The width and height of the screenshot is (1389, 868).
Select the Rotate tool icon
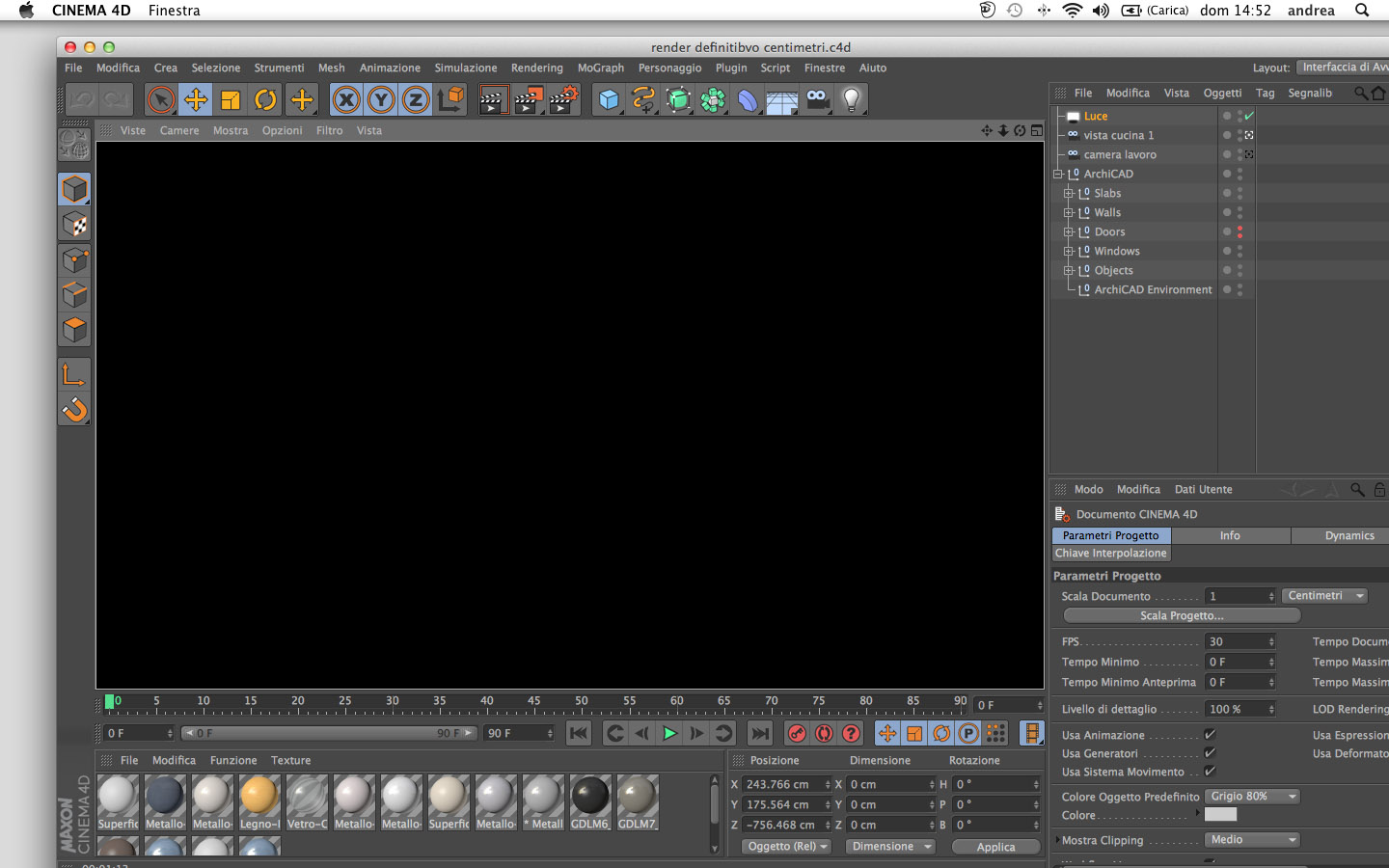265,99
